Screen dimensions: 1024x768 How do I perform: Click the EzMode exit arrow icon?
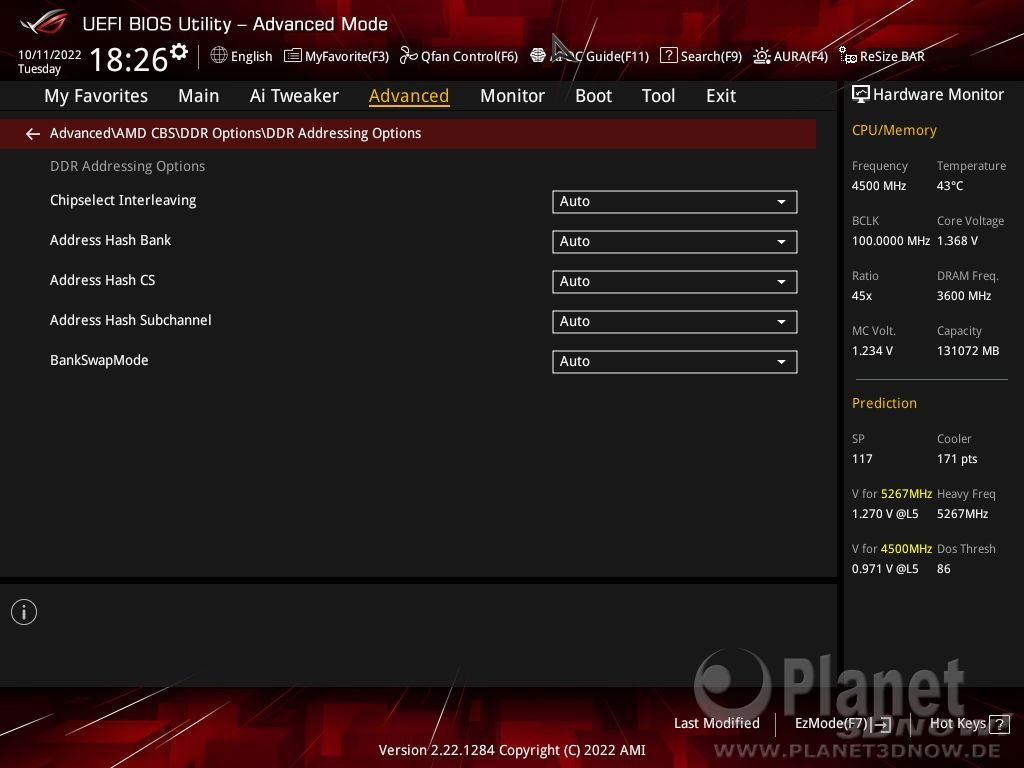pos(881,724)
